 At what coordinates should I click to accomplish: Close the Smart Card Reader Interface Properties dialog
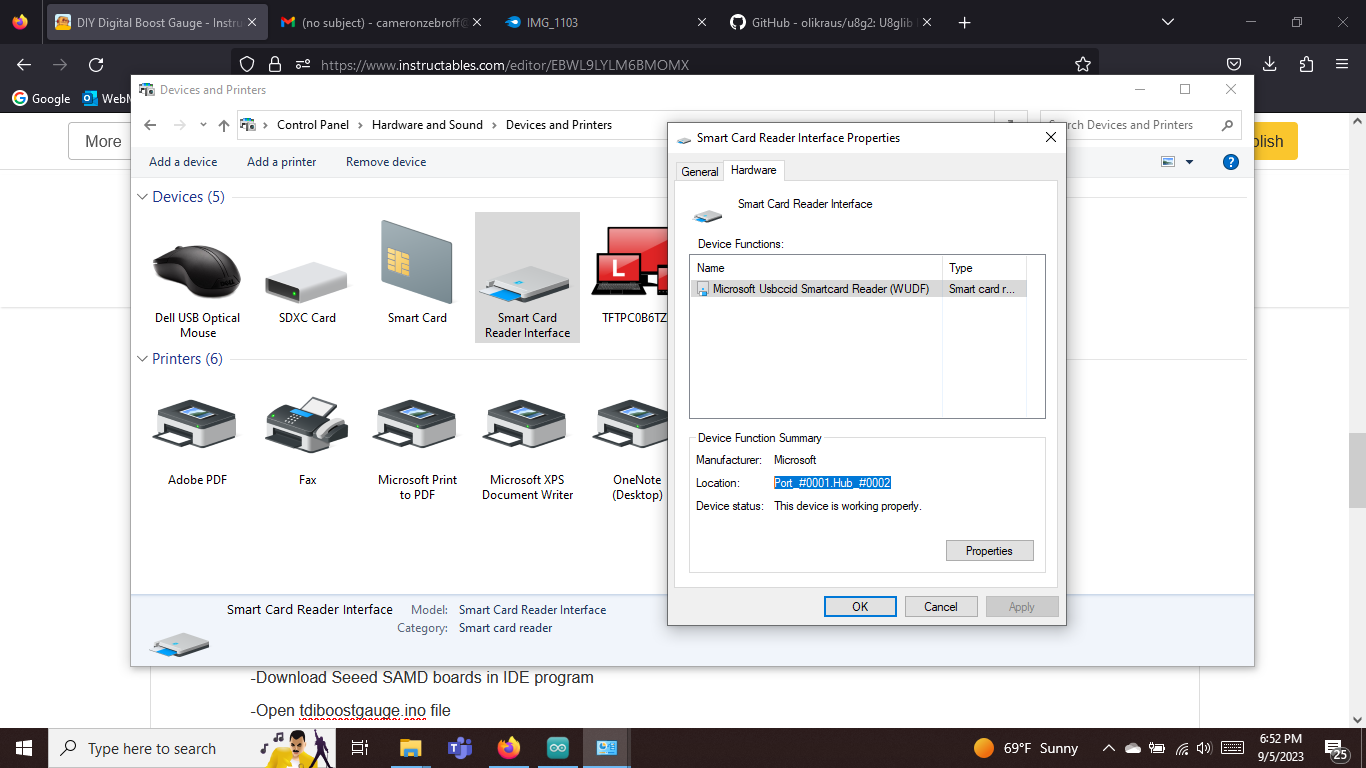pos(1051,138)
